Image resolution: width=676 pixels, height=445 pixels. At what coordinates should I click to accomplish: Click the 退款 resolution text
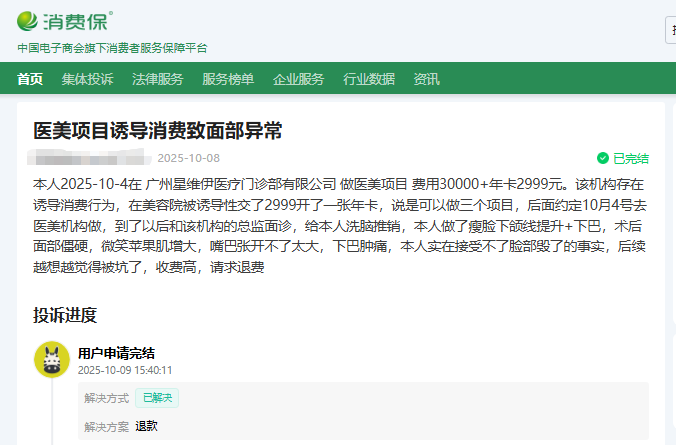tap(147, 425)
